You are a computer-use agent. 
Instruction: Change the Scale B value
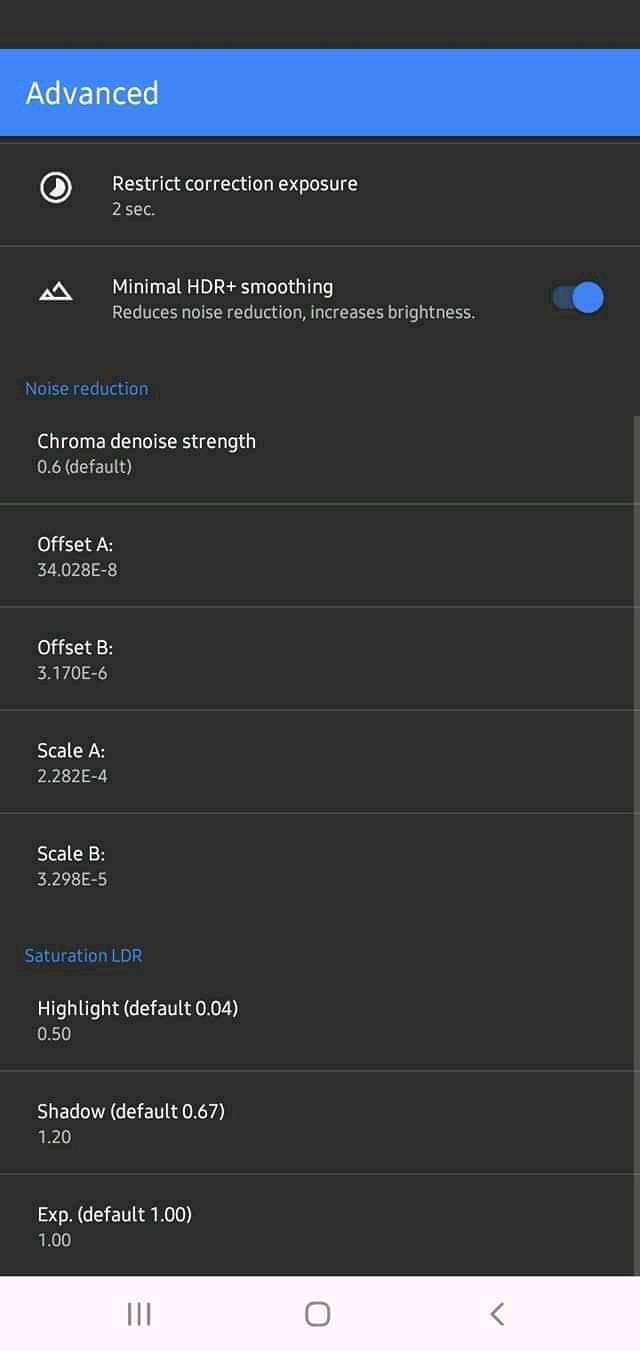coord(72,865)
